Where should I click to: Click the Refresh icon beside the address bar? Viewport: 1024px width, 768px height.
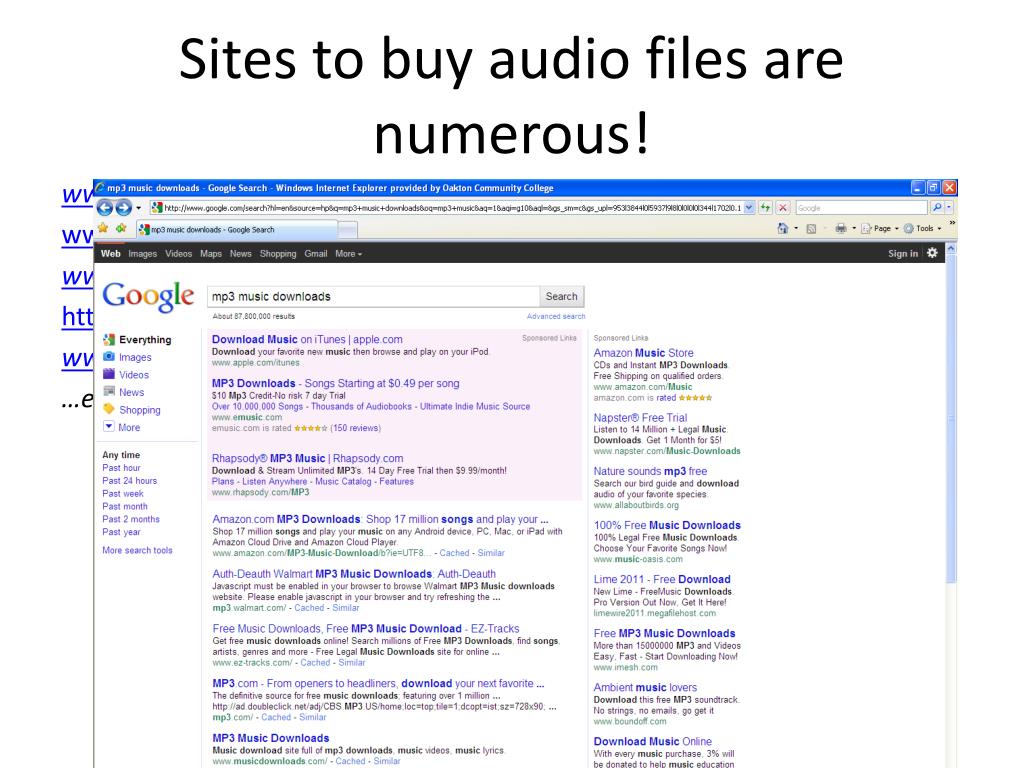click(765, 208)
